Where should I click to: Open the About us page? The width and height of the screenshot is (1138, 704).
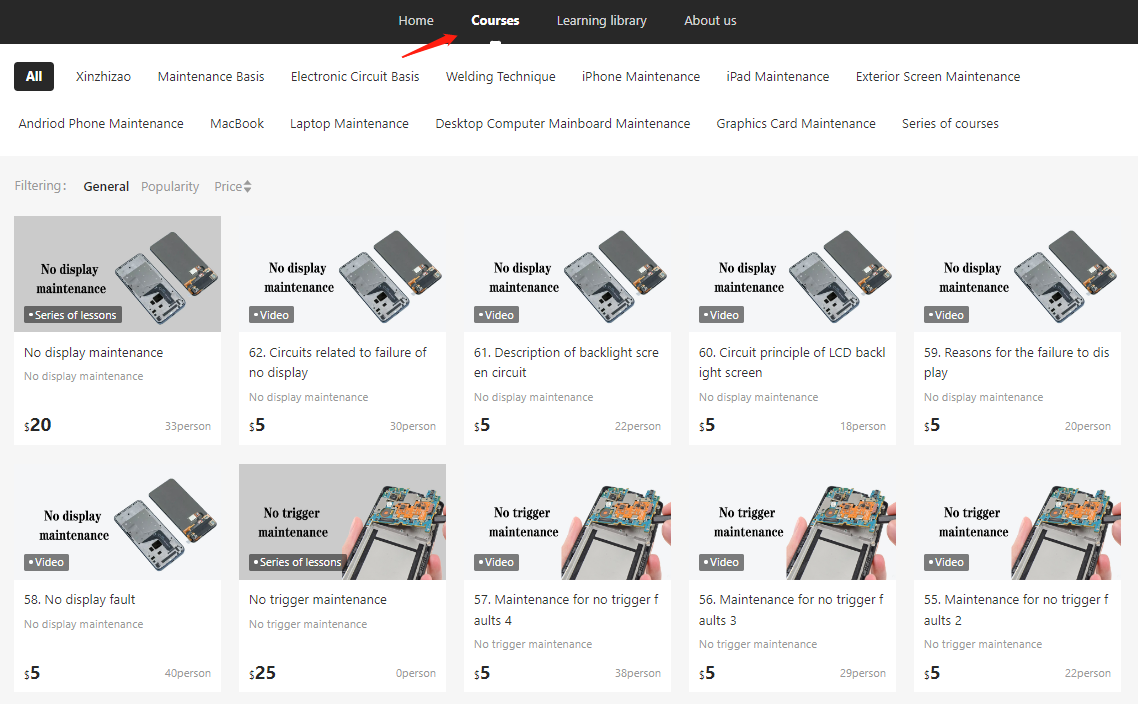[710, 21]
